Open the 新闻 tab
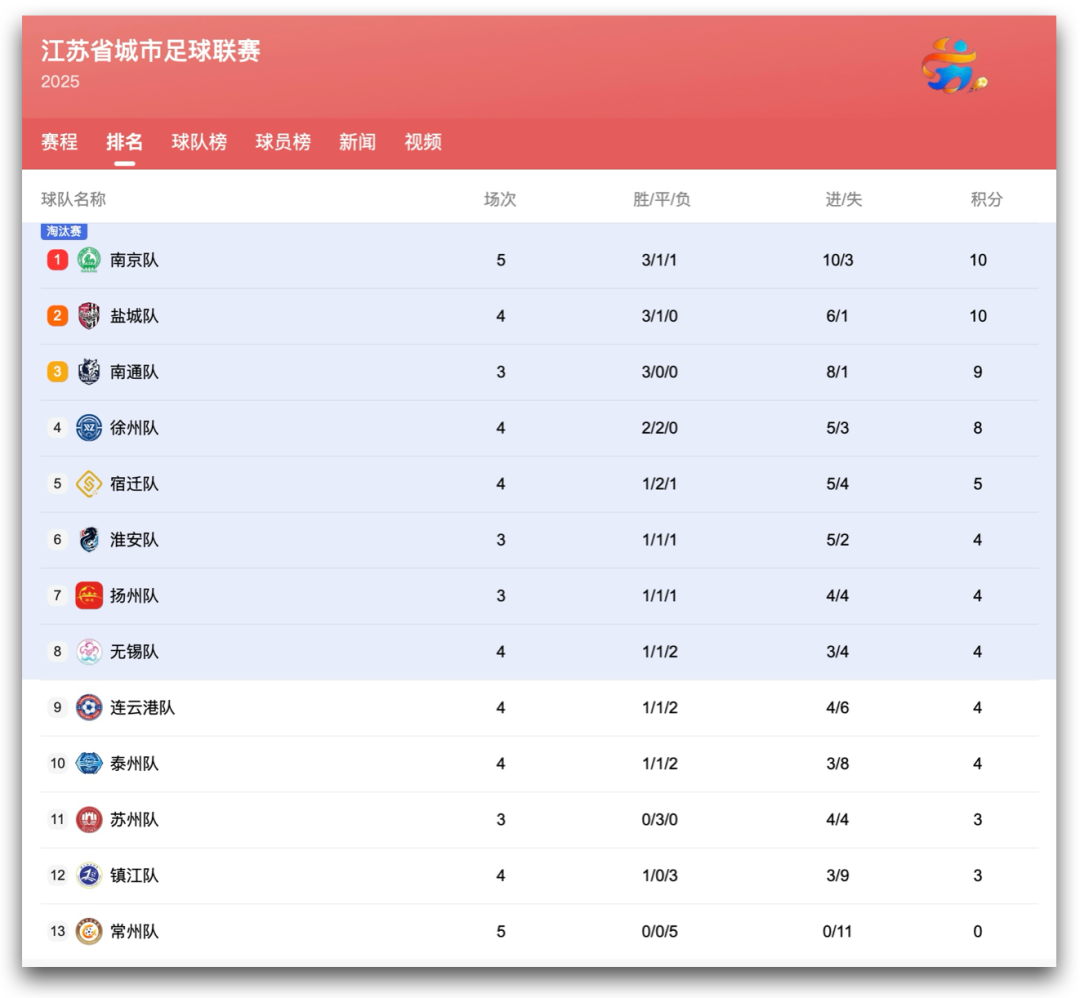Viewport: 1080px width, 998px height. tap(357, 142)
